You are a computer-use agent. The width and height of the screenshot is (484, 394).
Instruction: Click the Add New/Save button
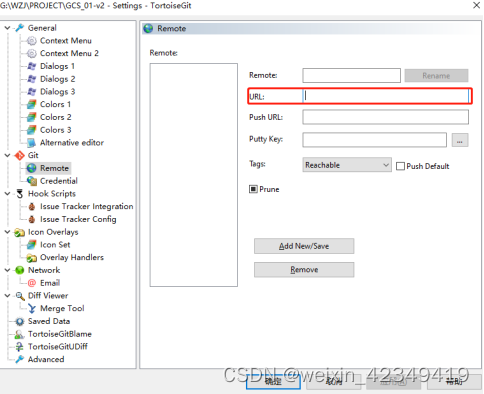click(x=304, y=246)
